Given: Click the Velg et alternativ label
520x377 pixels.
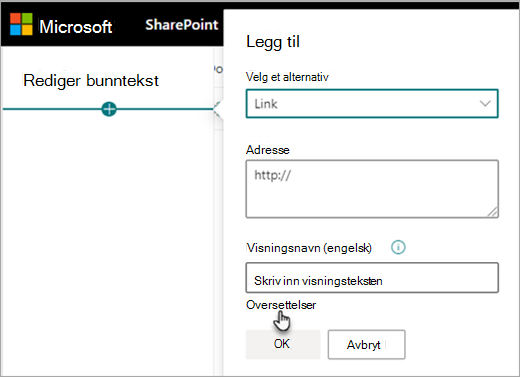Looking at the screenshot, I should click(x=287, y=77).
